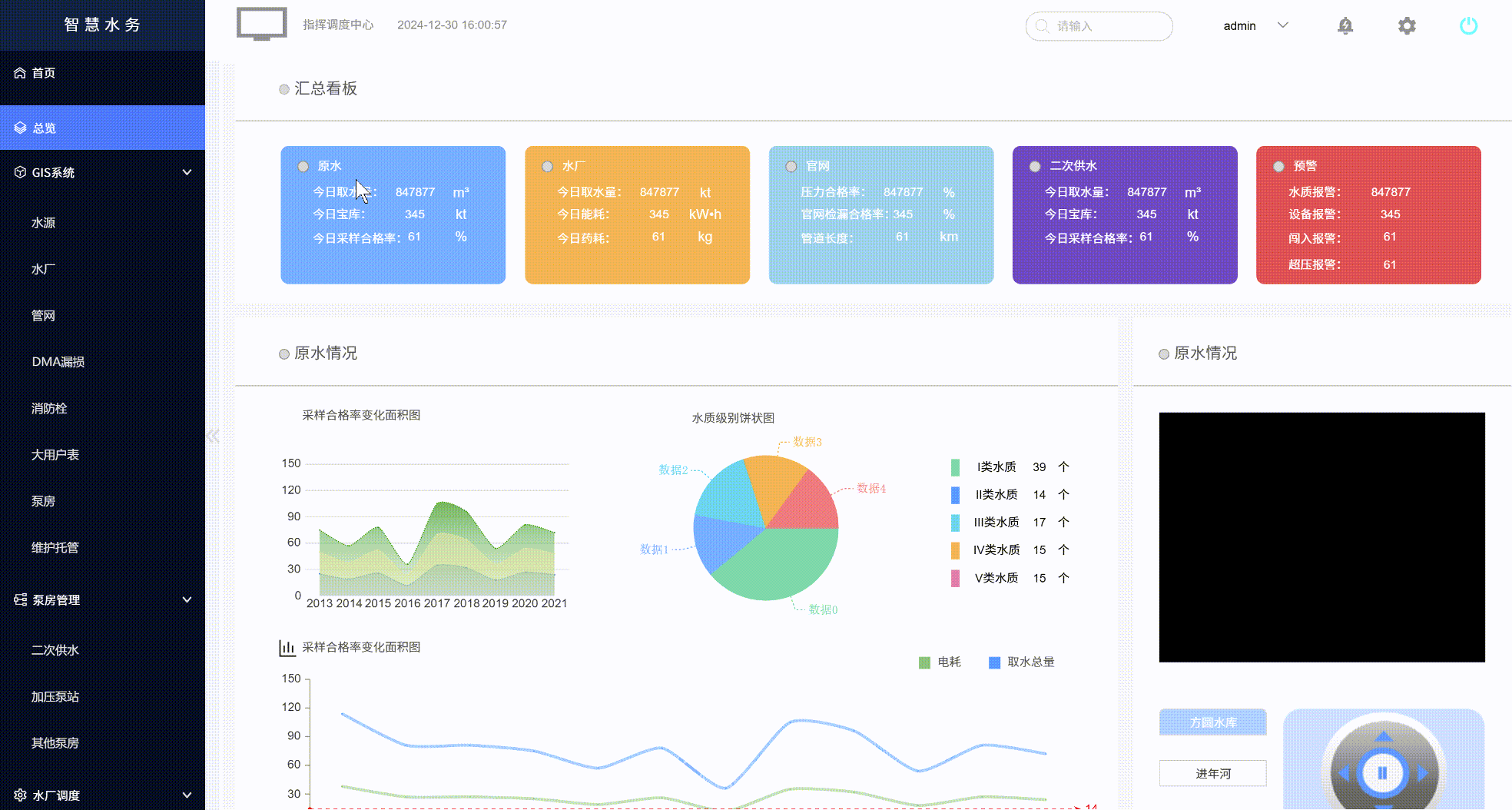Pan camera up with the up arrow
The height and width of the screenshot is (810, 1512).
tap(1383, 736)
